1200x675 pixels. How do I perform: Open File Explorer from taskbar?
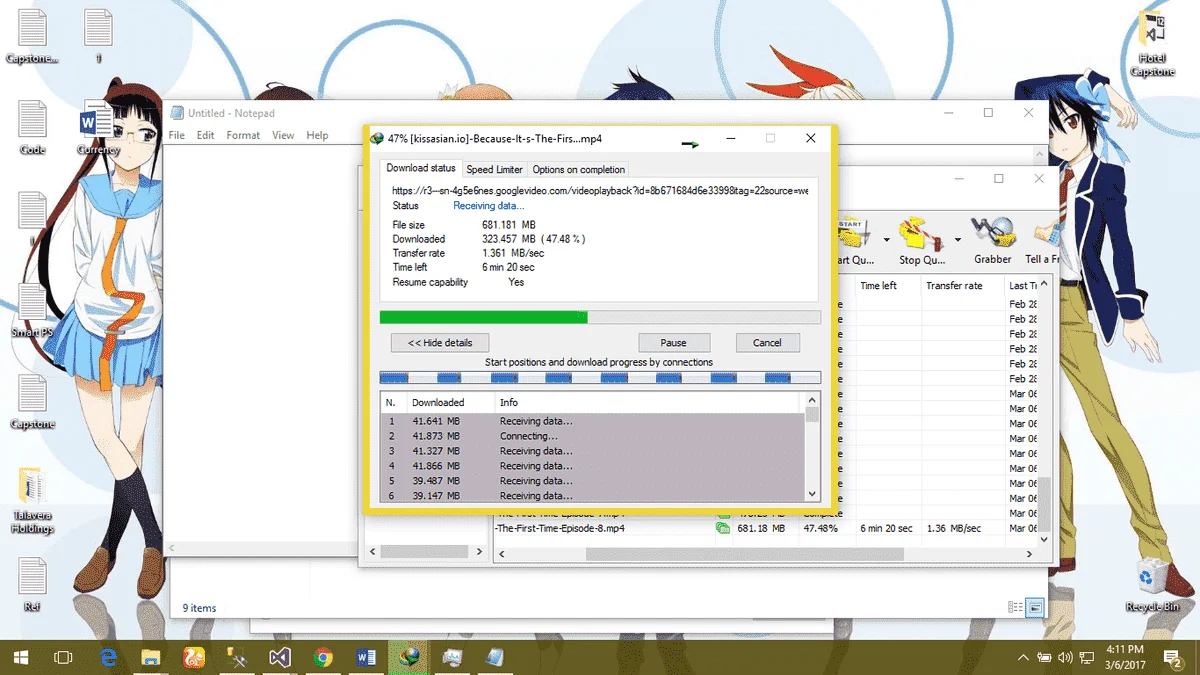pyautogui.click(x=151, y=657)
